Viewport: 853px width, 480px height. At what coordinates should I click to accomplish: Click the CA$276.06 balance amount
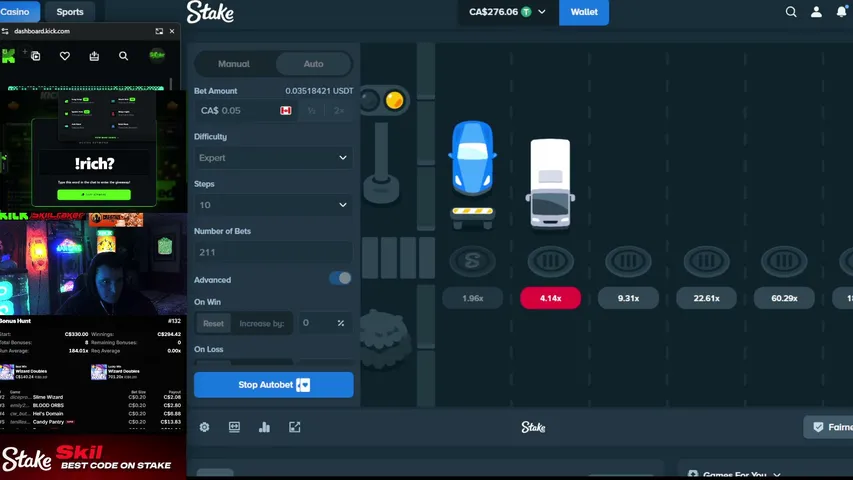coord(493,12)
